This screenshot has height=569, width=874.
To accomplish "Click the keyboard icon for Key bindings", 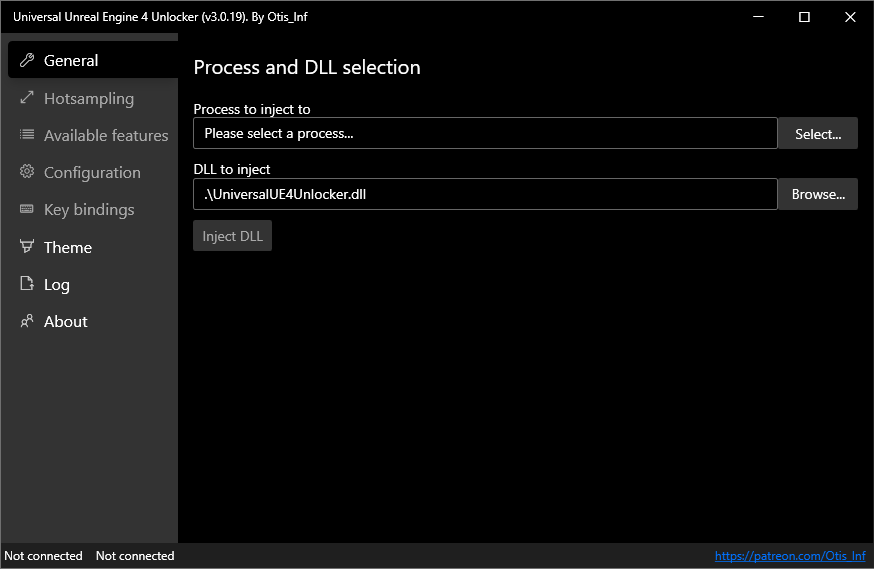I will (x=27, y=209).
